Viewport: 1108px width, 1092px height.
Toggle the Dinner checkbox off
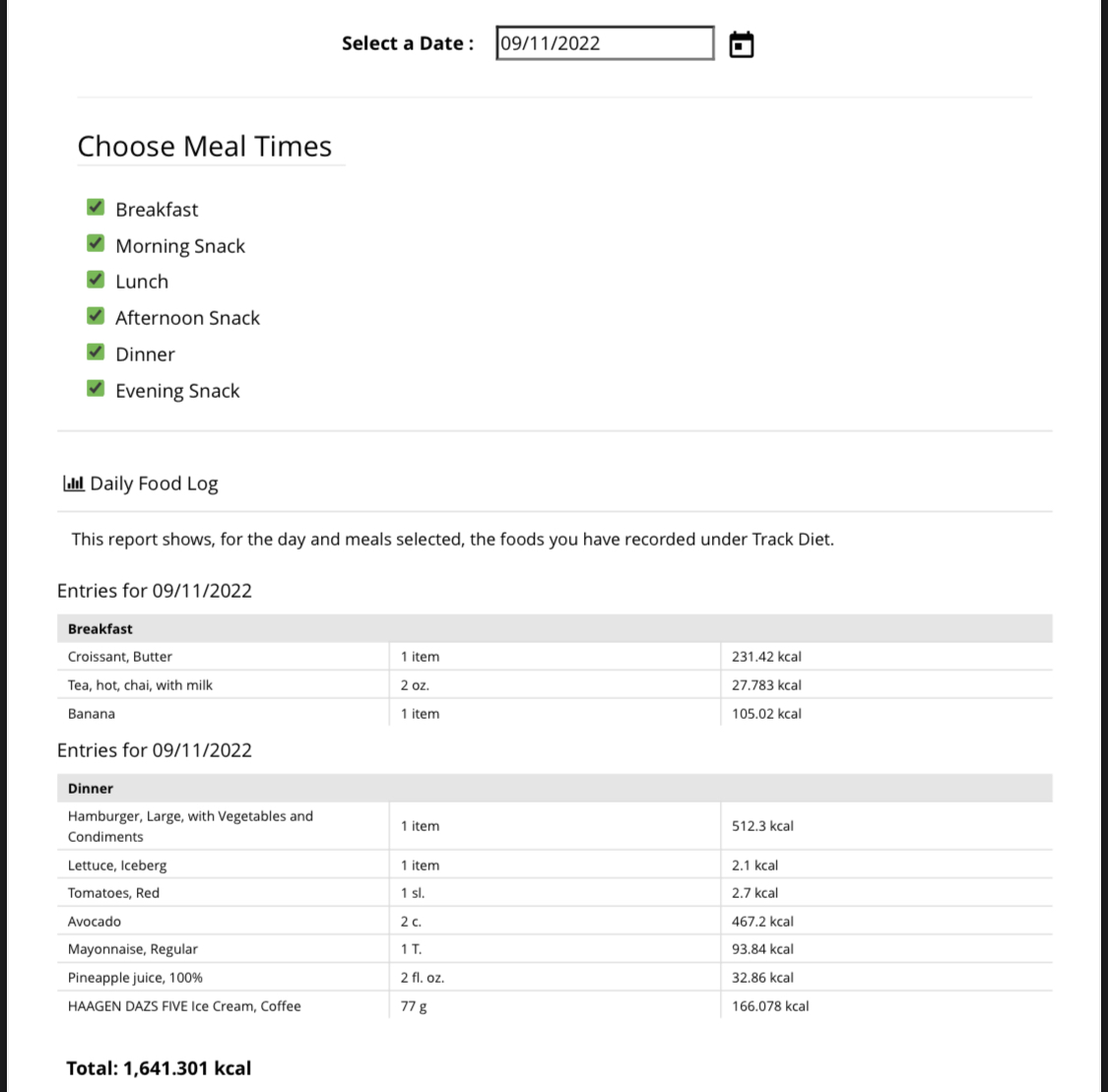click(96, 353)
